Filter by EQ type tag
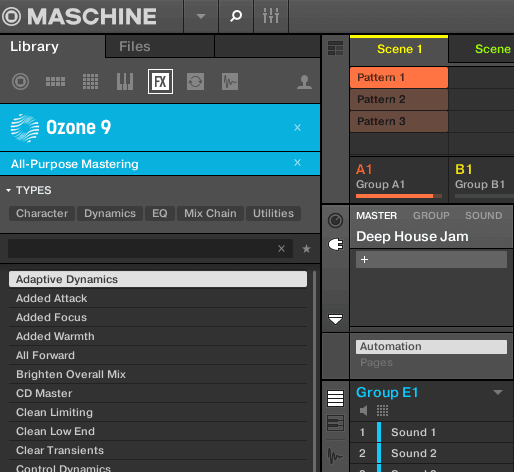The image size is (514, 472). point(160,213)
